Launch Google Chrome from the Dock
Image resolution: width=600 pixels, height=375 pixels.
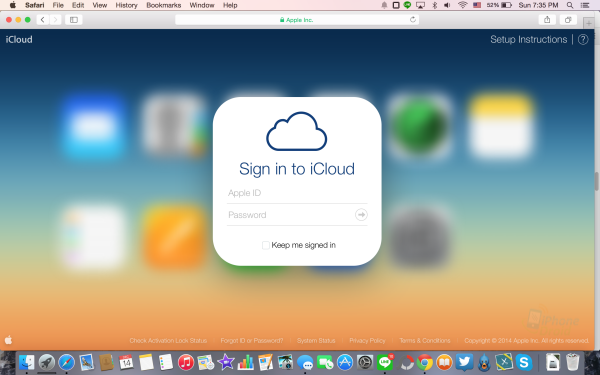425,362
